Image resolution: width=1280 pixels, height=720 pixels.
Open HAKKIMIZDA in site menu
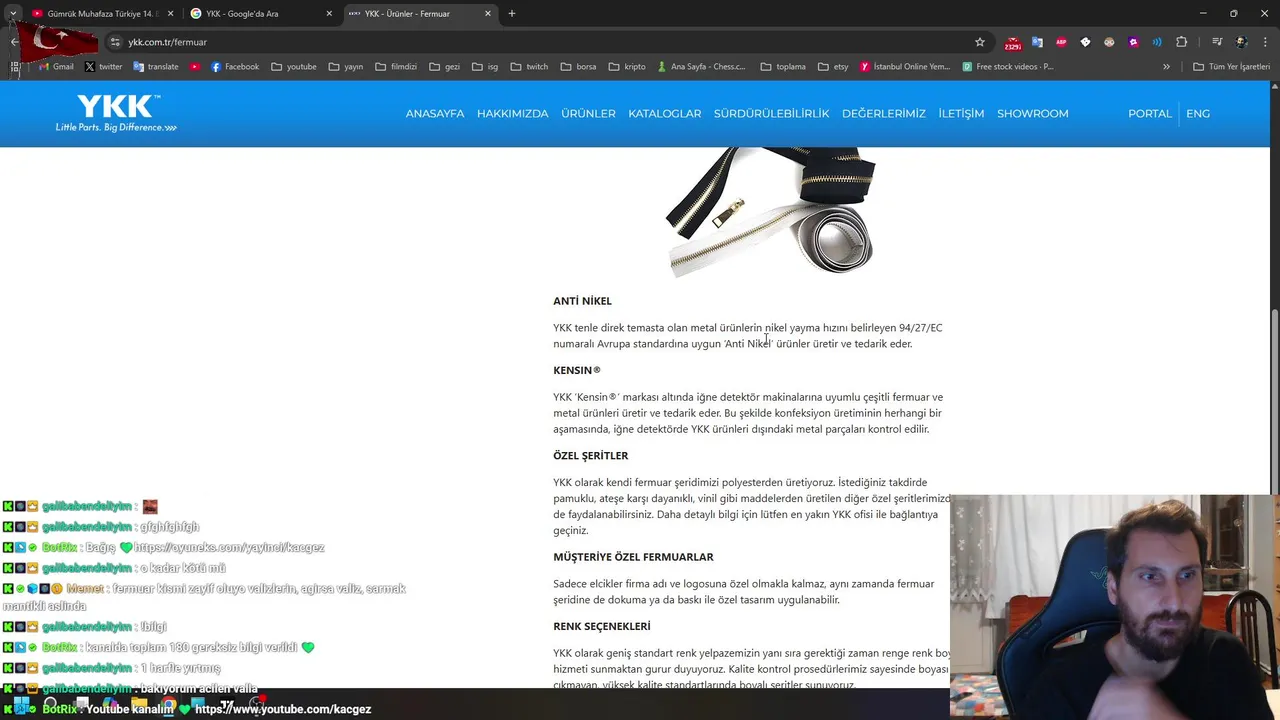click(513, 113)
